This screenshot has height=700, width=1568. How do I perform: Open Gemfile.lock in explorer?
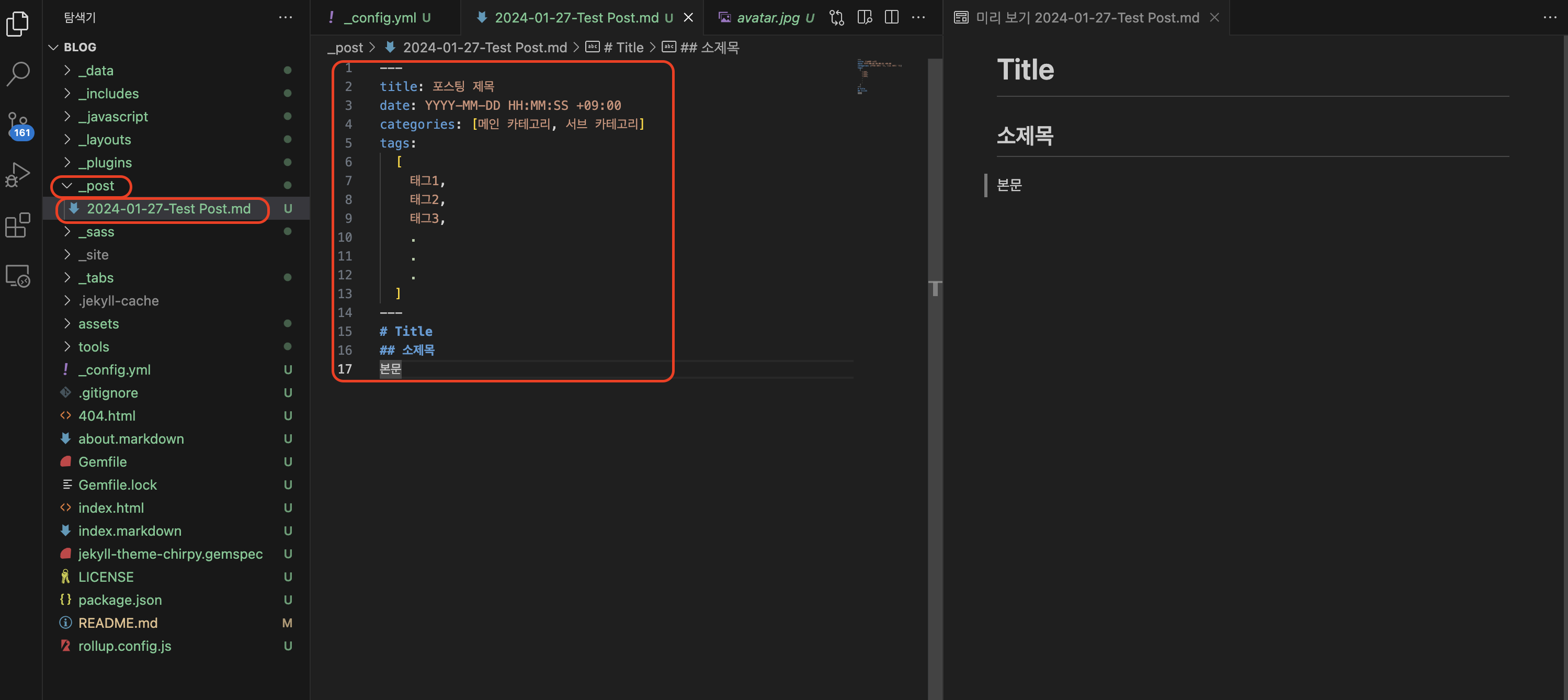point(118,485)
